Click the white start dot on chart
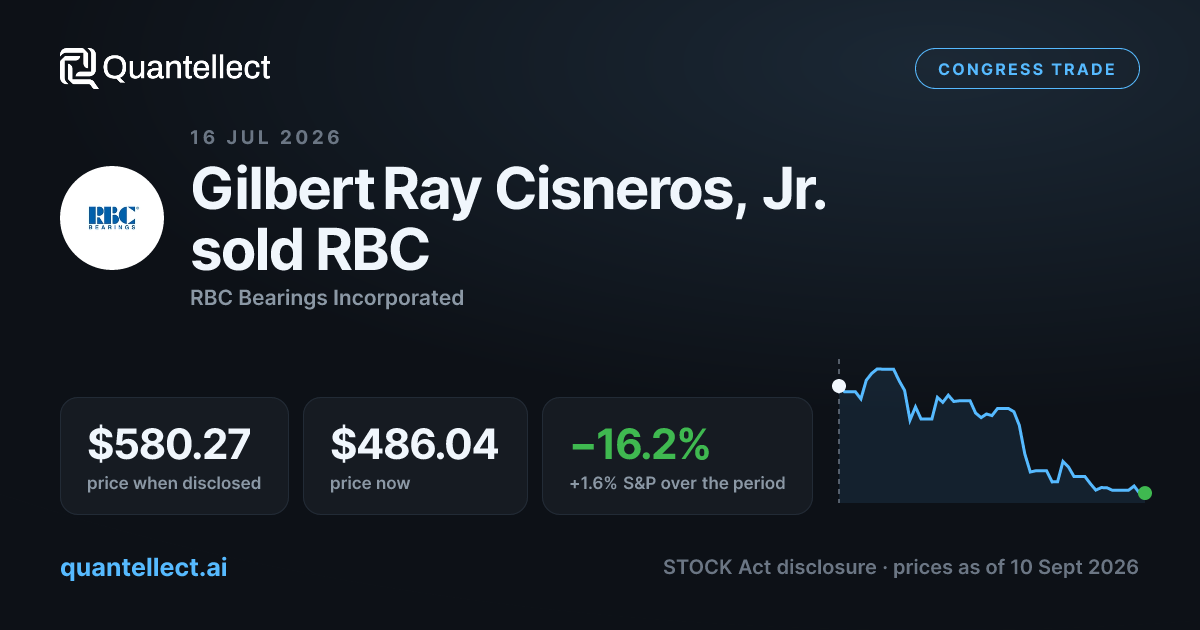 coord(839,386)
